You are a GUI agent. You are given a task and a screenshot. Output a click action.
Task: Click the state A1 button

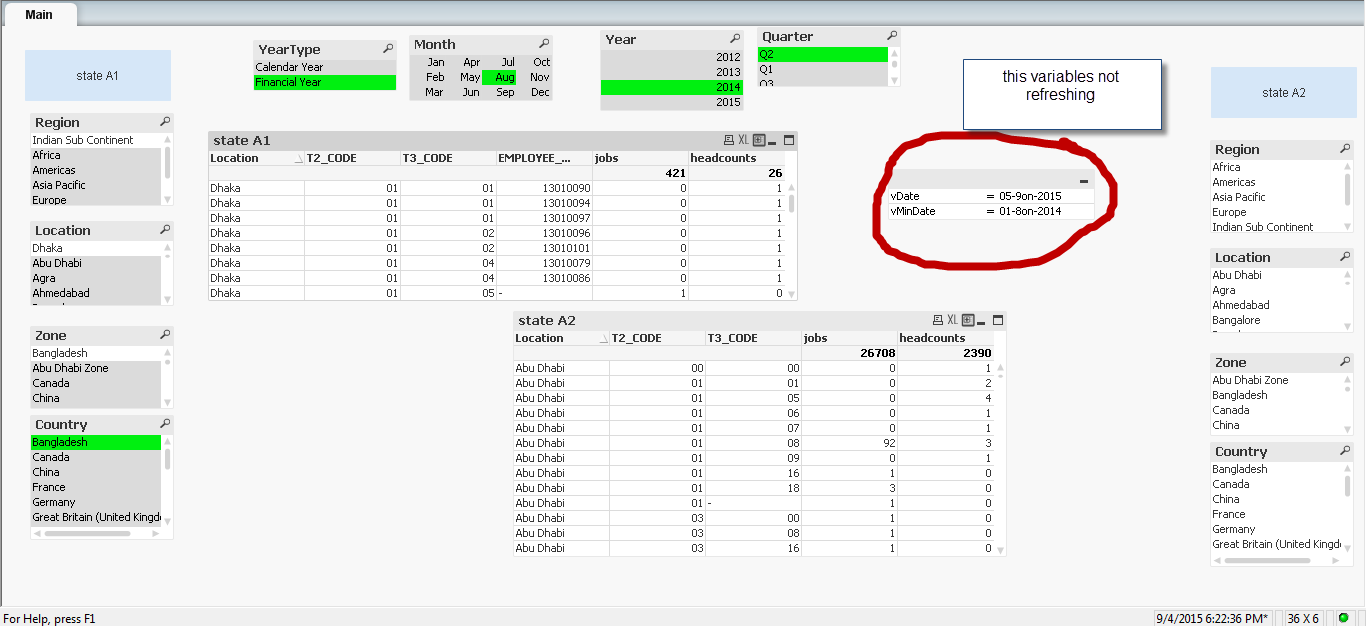[x=98, y=75]
